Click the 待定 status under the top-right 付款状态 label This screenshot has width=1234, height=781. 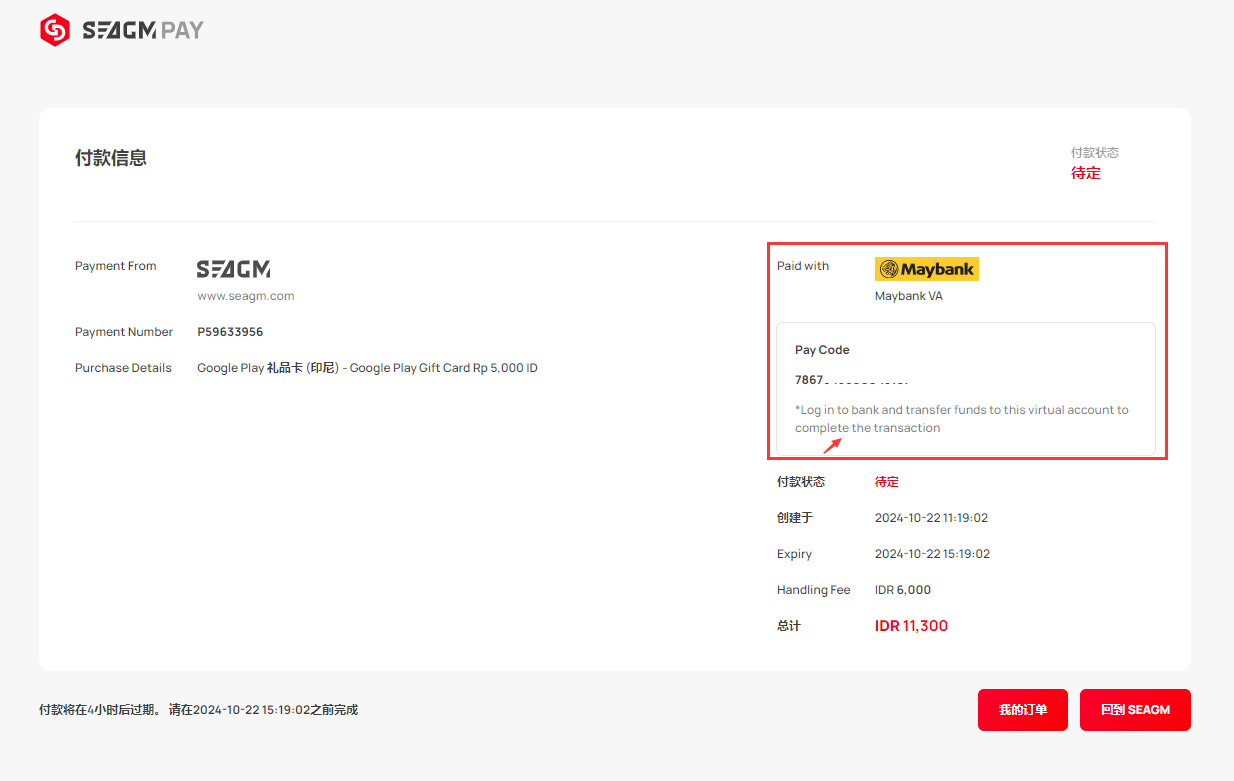tap(1086, 173)
